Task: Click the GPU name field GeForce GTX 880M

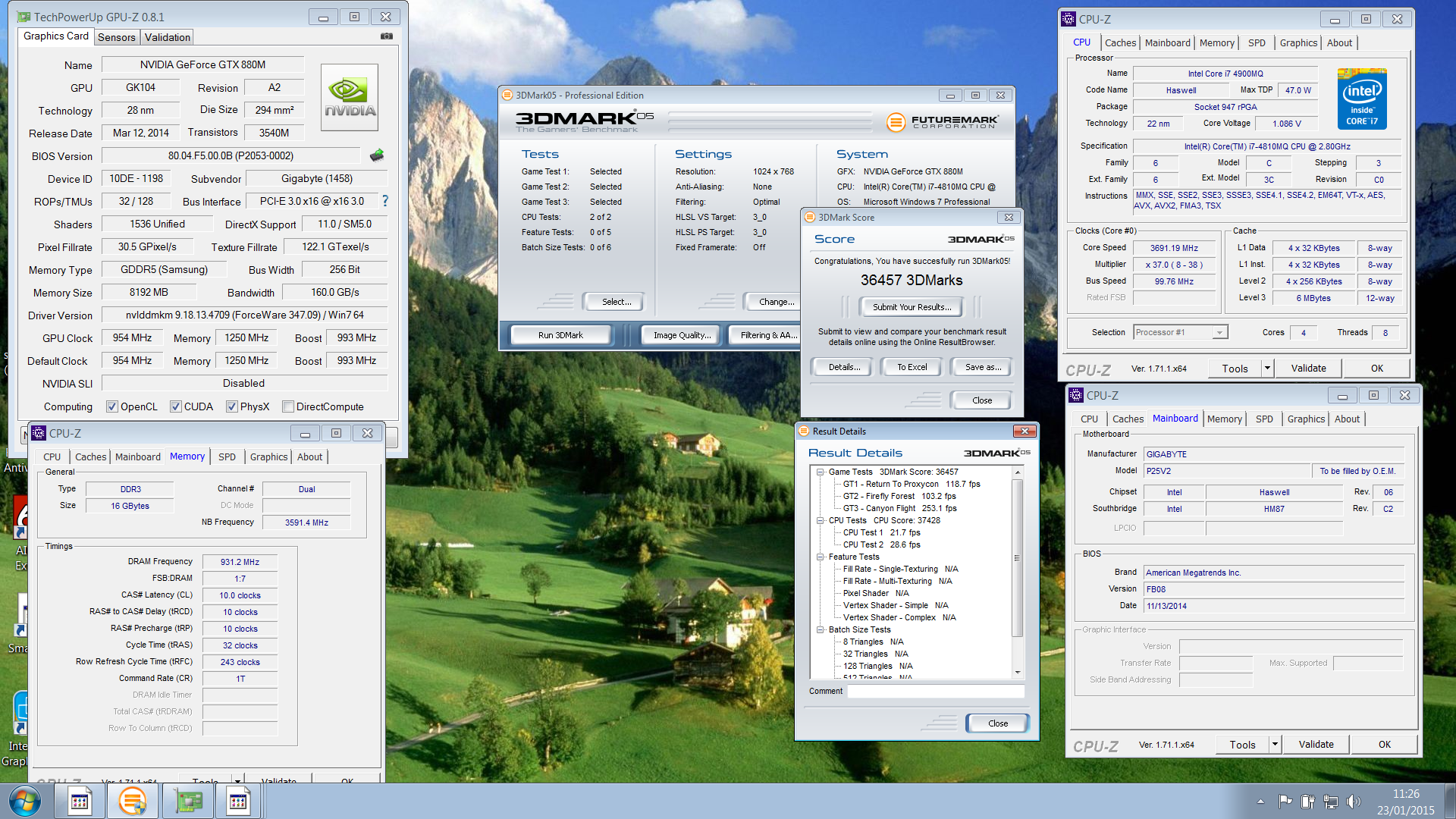Action: tap(202, 65)
